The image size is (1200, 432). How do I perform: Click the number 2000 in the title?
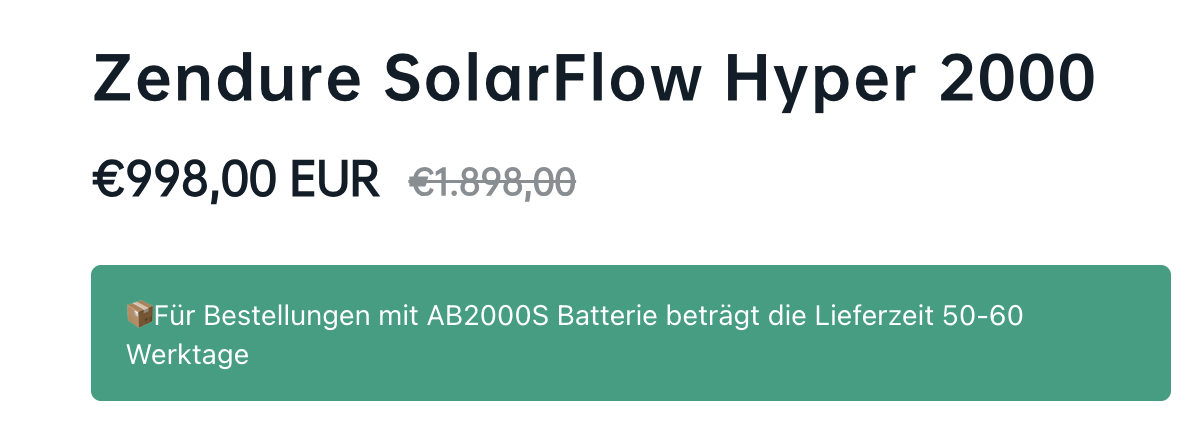[1018, 79]
